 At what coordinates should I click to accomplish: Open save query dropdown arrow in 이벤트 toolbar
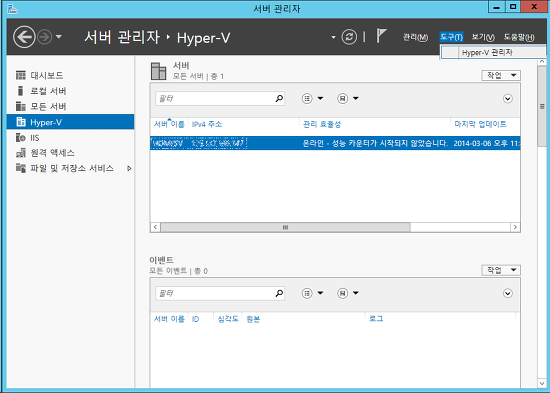(x=356, y=293)
